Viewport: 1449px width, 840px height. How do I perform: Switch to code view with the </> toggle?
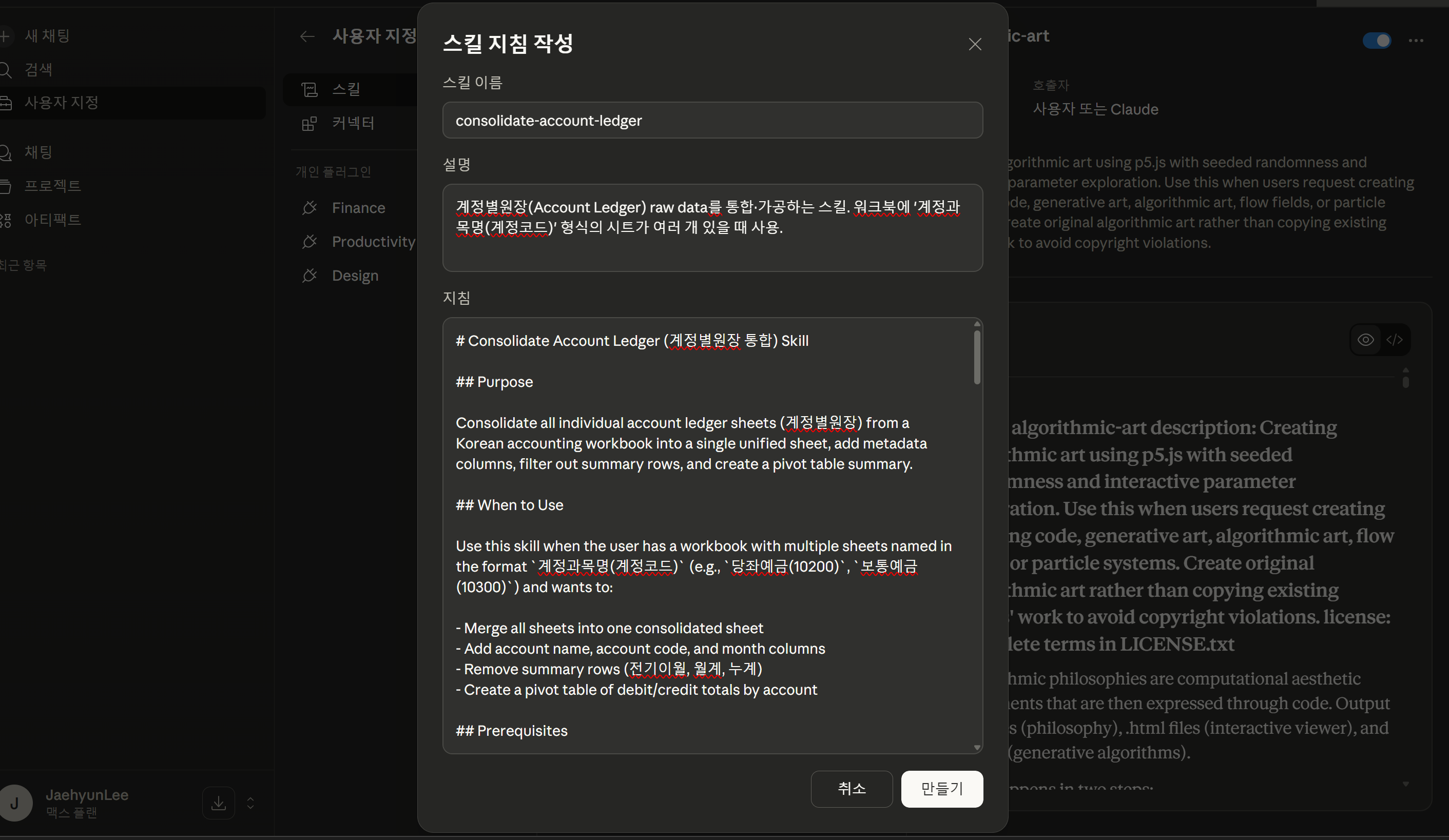(1396, 340)
